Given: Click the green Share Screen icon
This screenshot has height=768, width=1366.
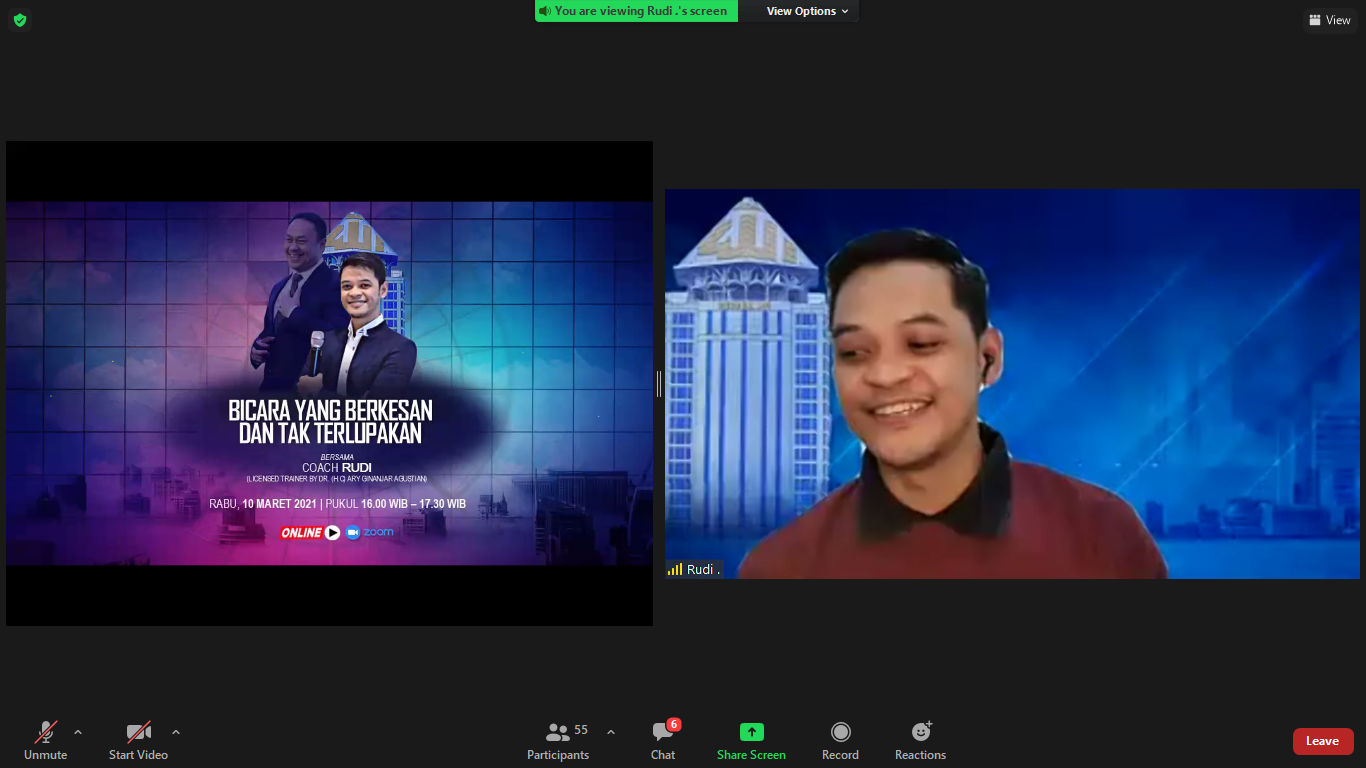Looking at the screenshot, I should pos(751,732).
